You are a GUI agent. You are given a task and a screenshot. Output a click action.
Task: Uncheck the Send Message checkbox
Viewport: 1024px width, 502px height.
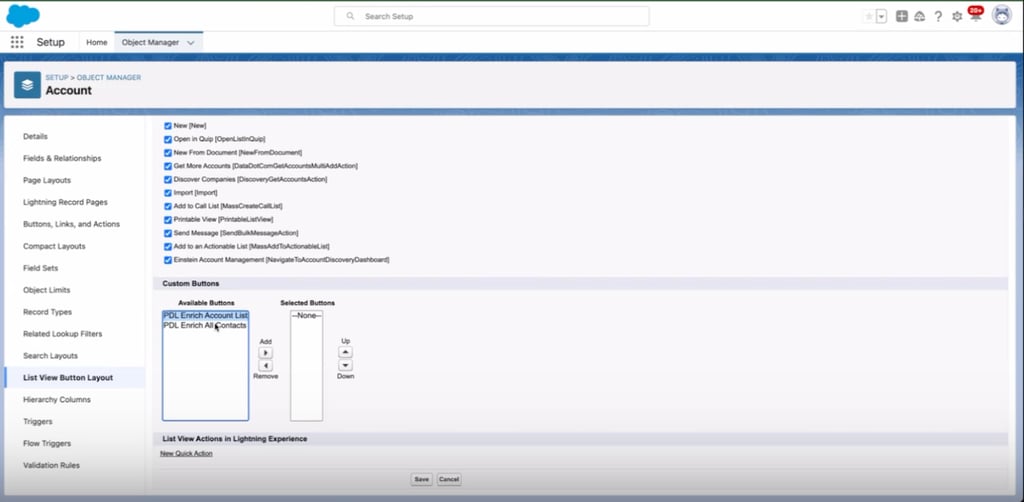coord(168,232)
